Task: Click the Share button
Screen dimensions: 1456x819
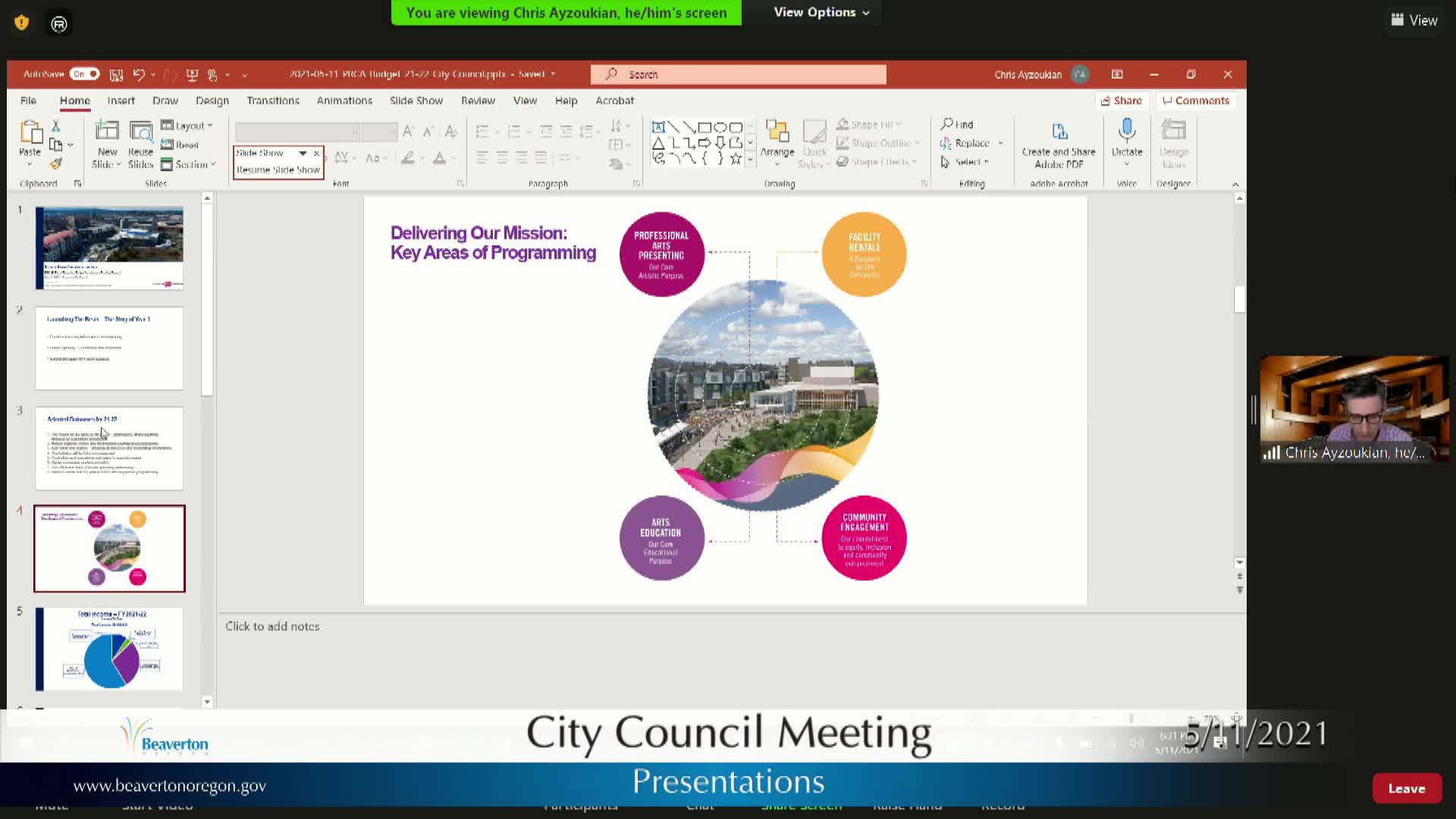Action: [1122, 101]
